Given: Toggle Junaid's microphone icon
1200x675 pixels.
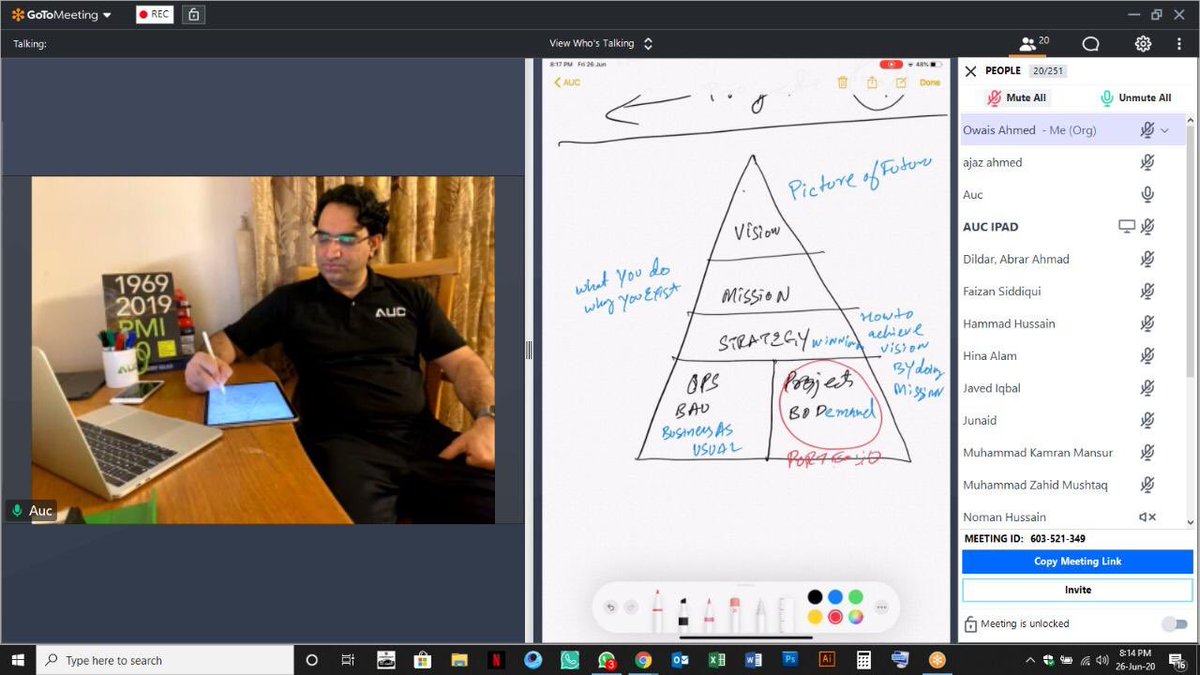Looking at the screenshot, I should click(x=1148, y=420).
